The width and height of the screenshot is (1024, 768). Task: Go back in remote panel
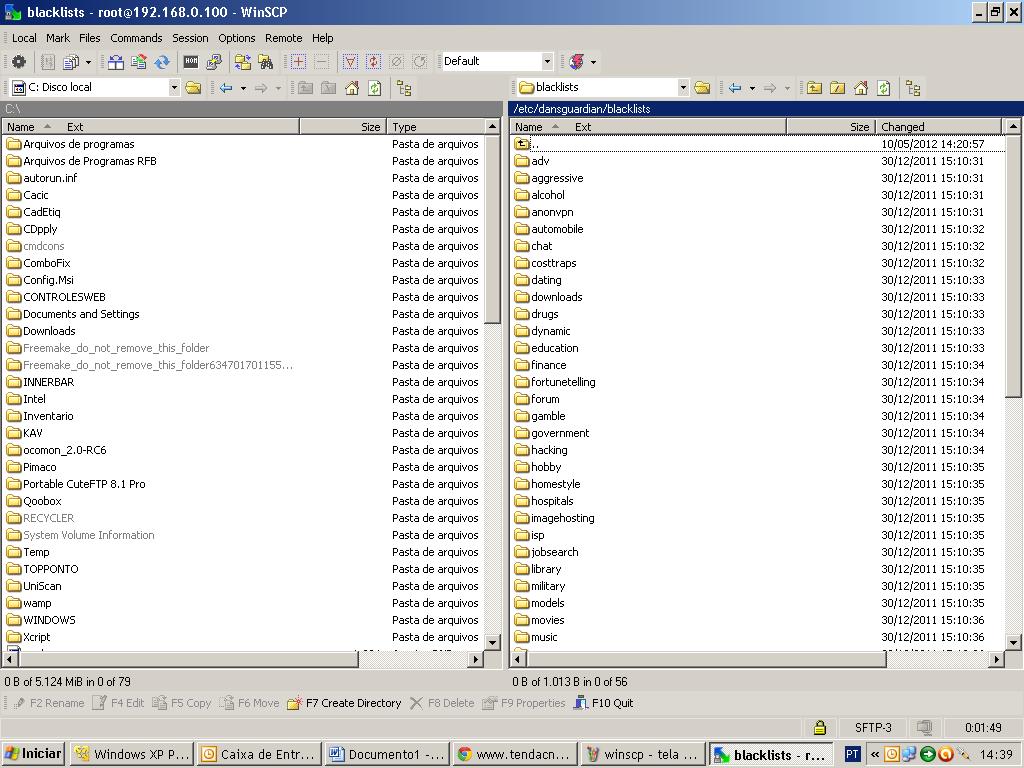click(735, 88)
